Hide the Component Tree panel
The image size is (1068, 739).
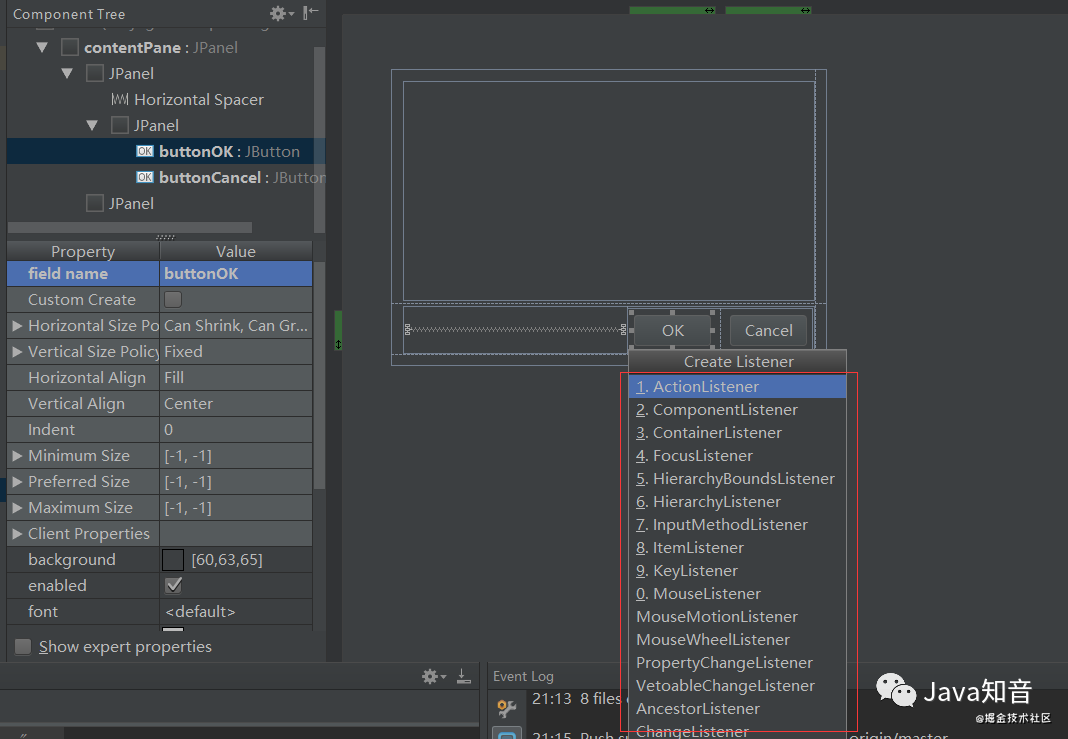click(311, 12)
